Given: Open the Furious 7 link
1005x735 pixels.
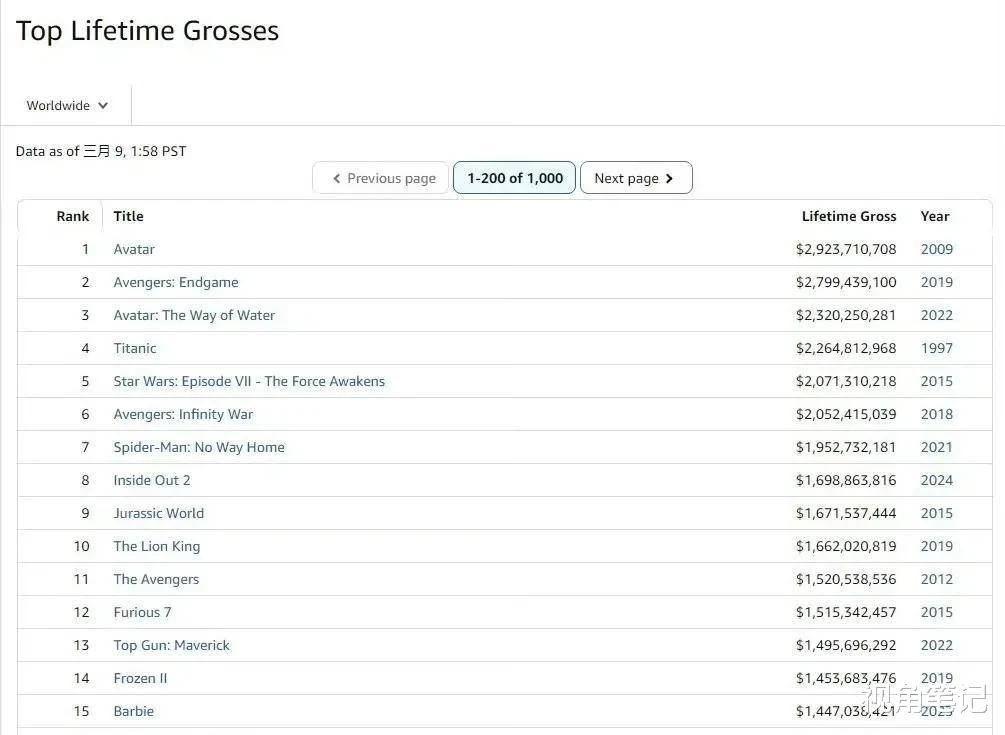Looking at the screenshot, I should (142, 613).
